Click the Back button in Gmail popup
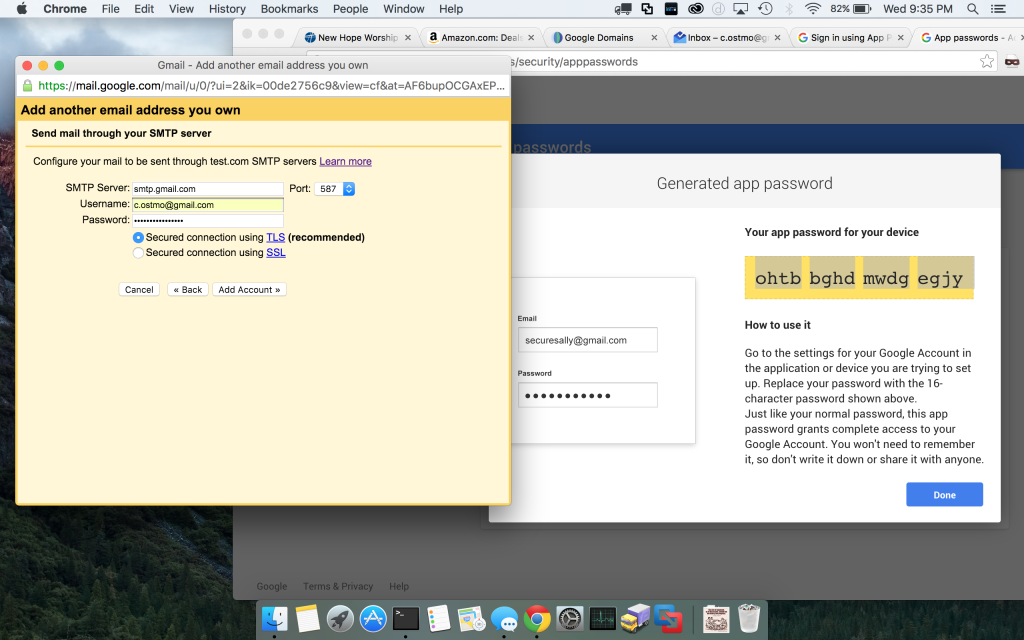Image resolution: width=1024 pixels, height=640 pixels. (188, 289)
